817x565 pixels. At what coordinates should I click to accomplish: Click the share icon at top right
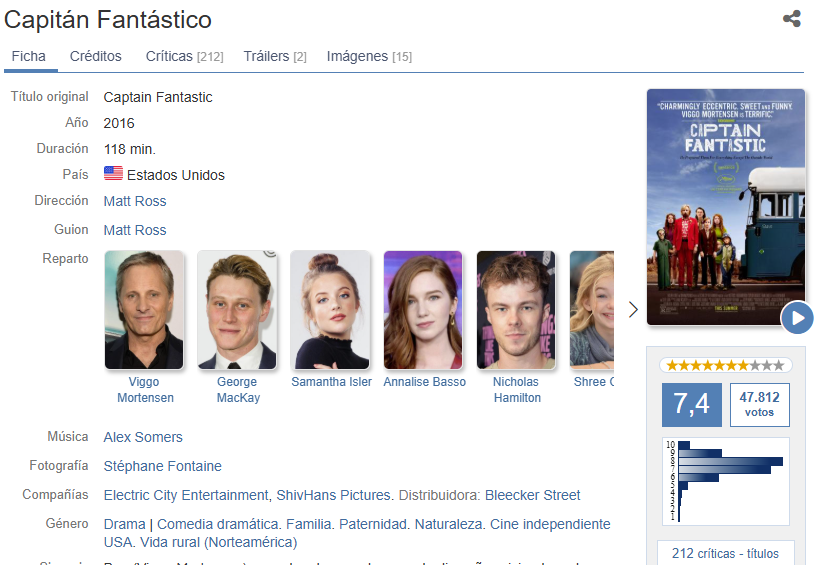(x=791, y=19)
